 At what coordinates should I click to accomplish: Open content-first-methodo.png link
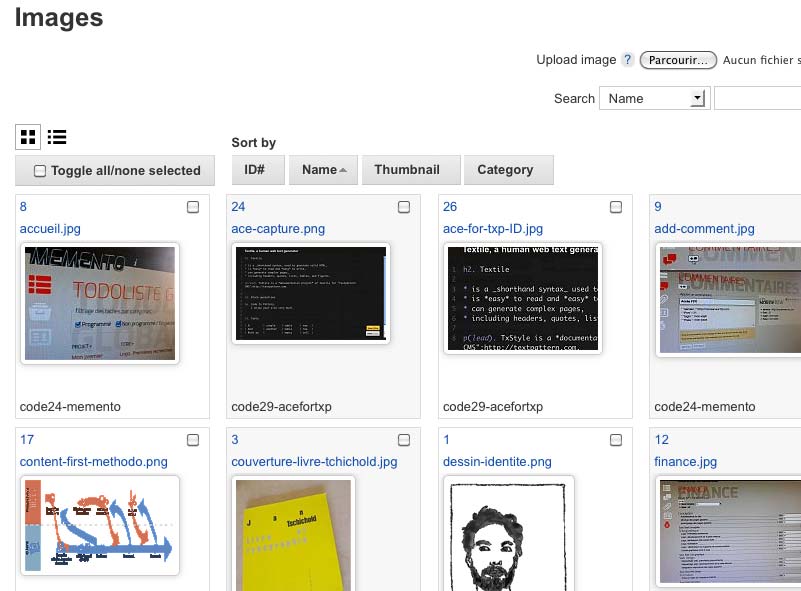click(x=93, y=462)
